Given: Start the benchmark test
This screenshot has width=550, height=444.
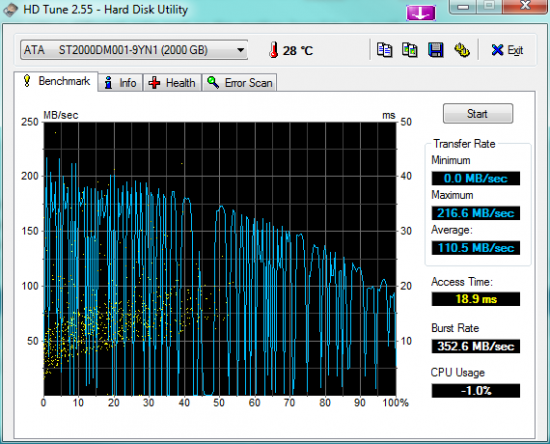Looking at the screenshot, I should tap(478, 114).
